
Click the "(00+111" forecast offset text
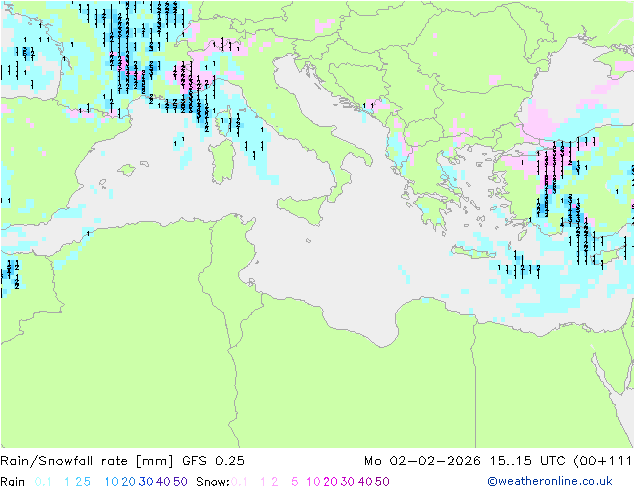coord(602,461)
